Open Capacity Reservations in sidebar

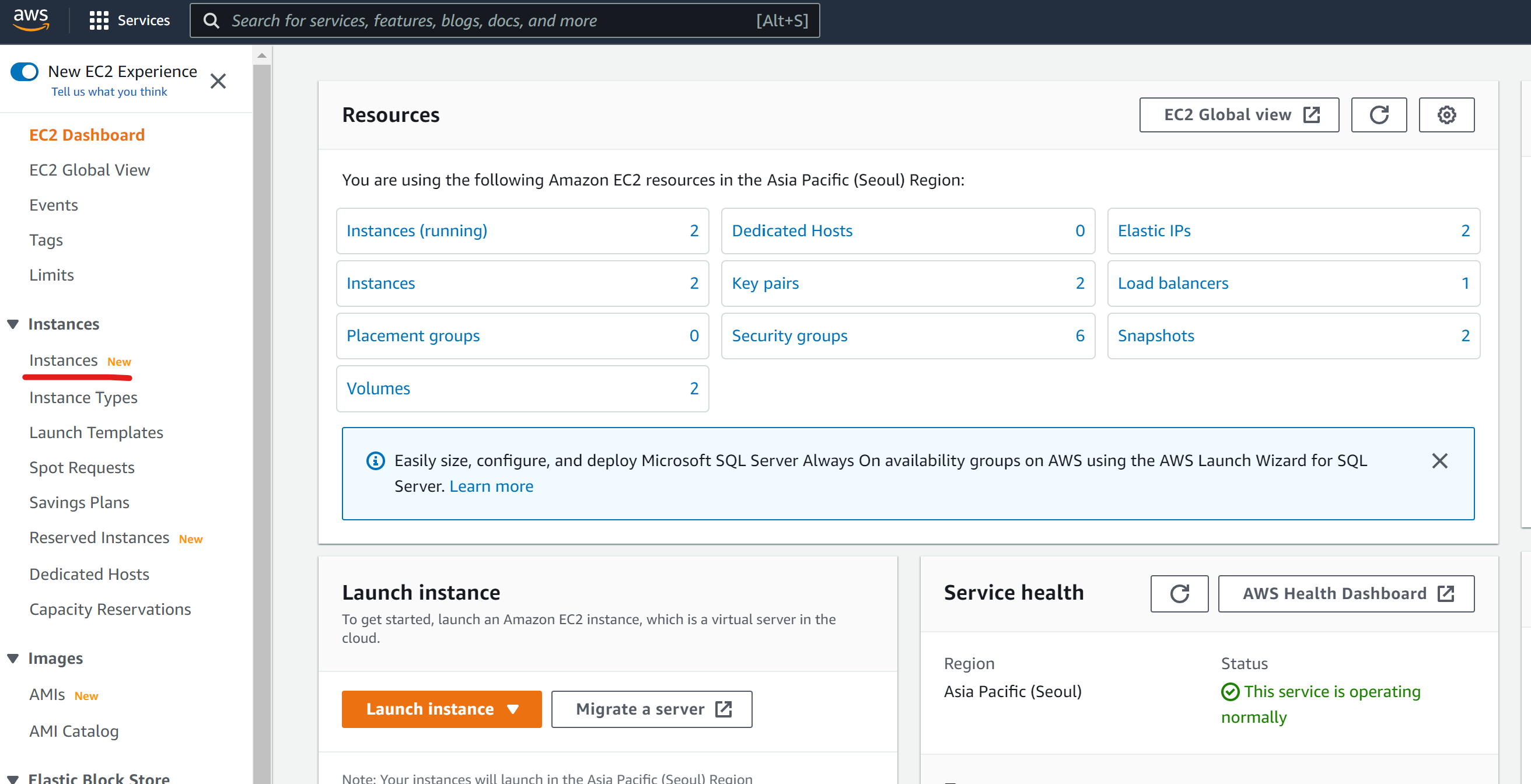[110, 609]
